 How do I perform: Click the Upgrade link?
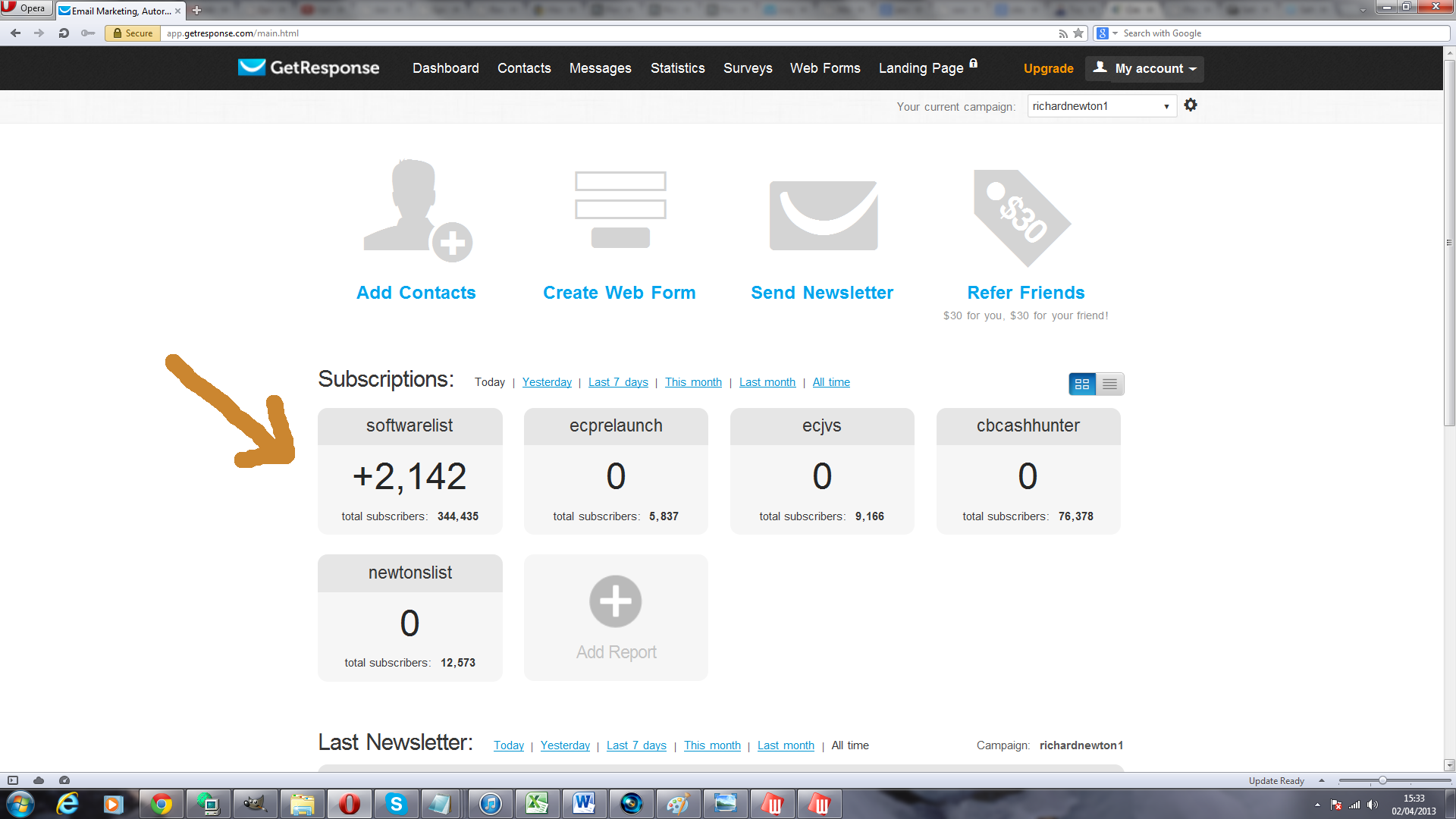1049,68
